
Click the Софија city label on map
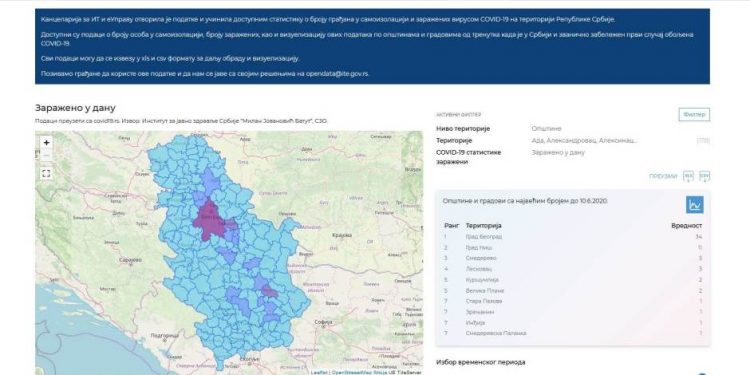click(323, 322)
